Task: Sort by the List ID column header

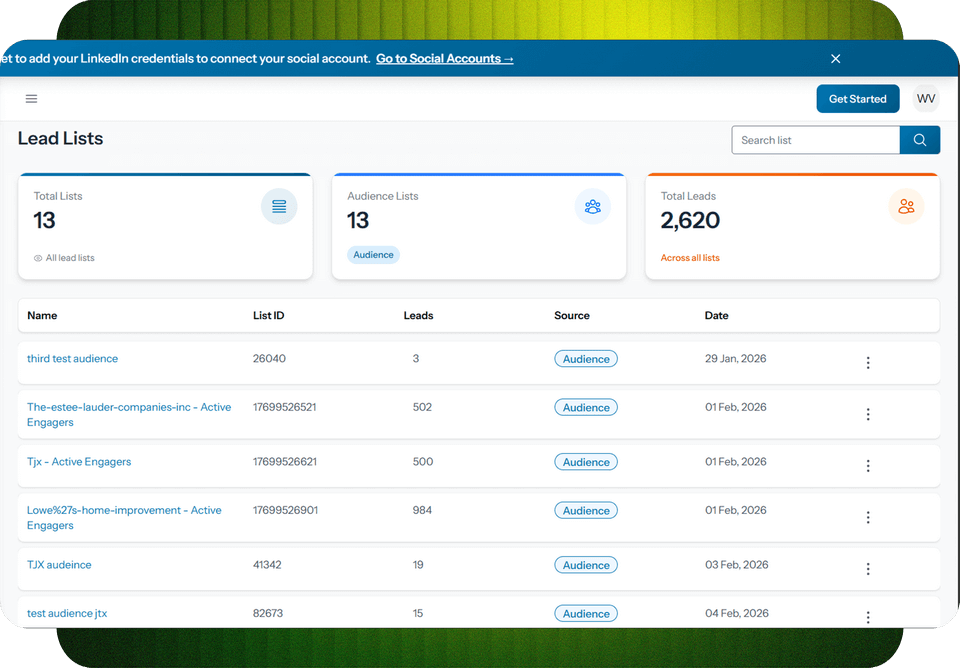Action: pyautogui.click(x=269, y=315)
